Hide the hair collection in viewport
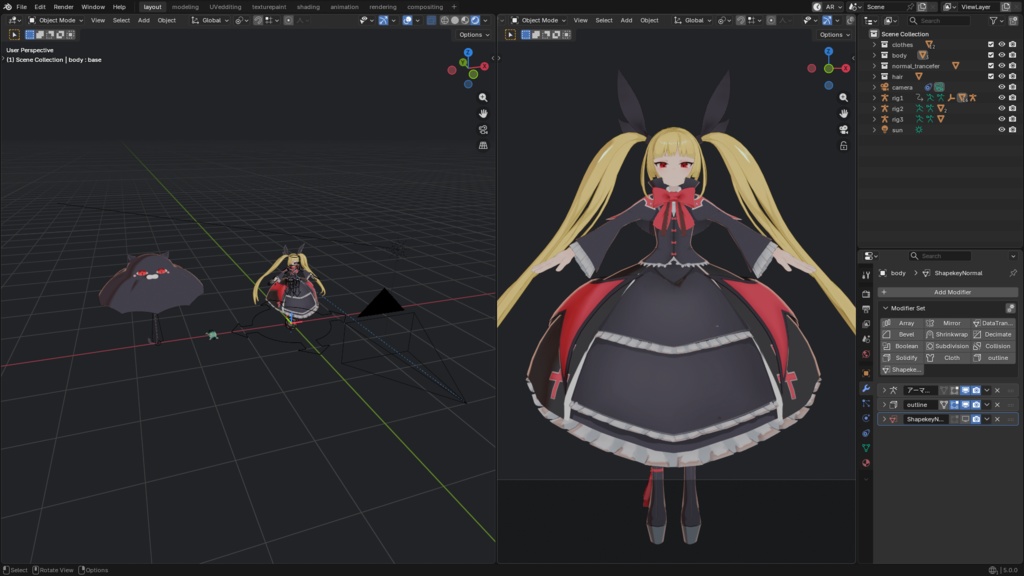 [x=1001, y=75]
